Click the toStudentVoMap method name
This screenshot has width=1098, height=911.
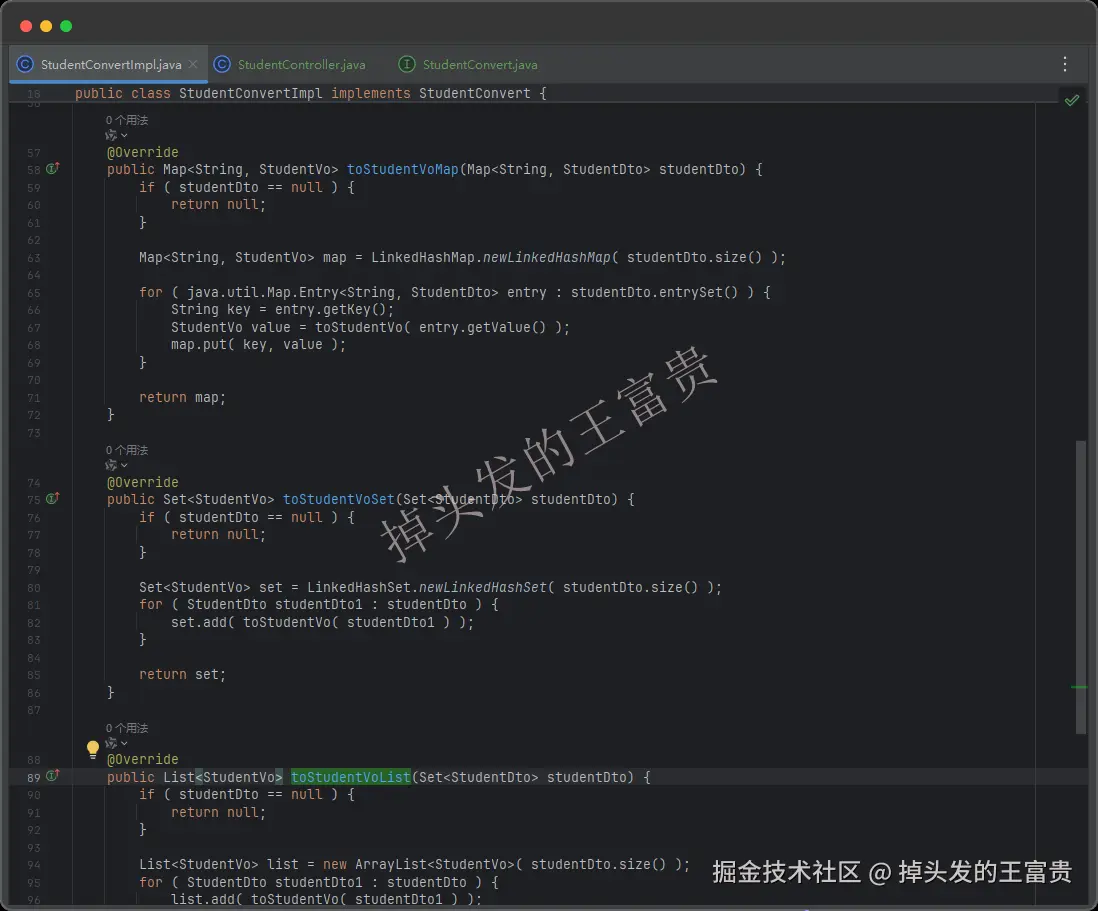pyautogui.click(x=403, y=169)
